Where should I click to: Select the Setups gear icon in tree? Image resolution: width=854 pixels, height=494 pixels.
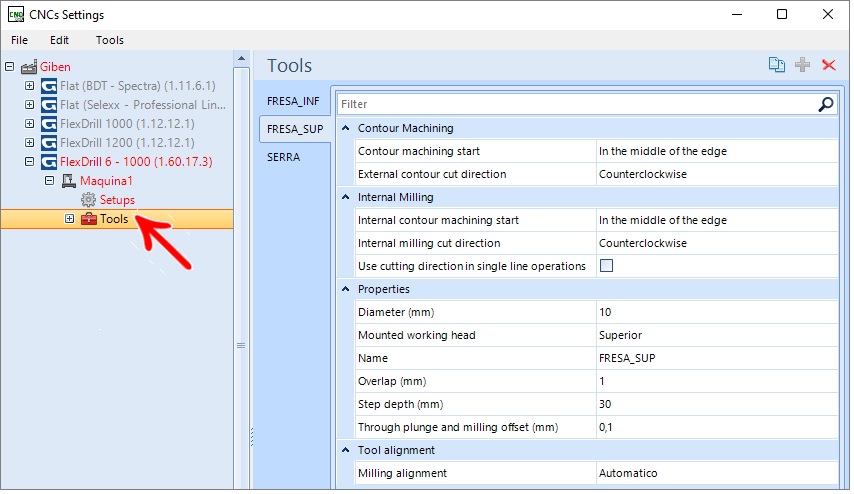(89, 200)
